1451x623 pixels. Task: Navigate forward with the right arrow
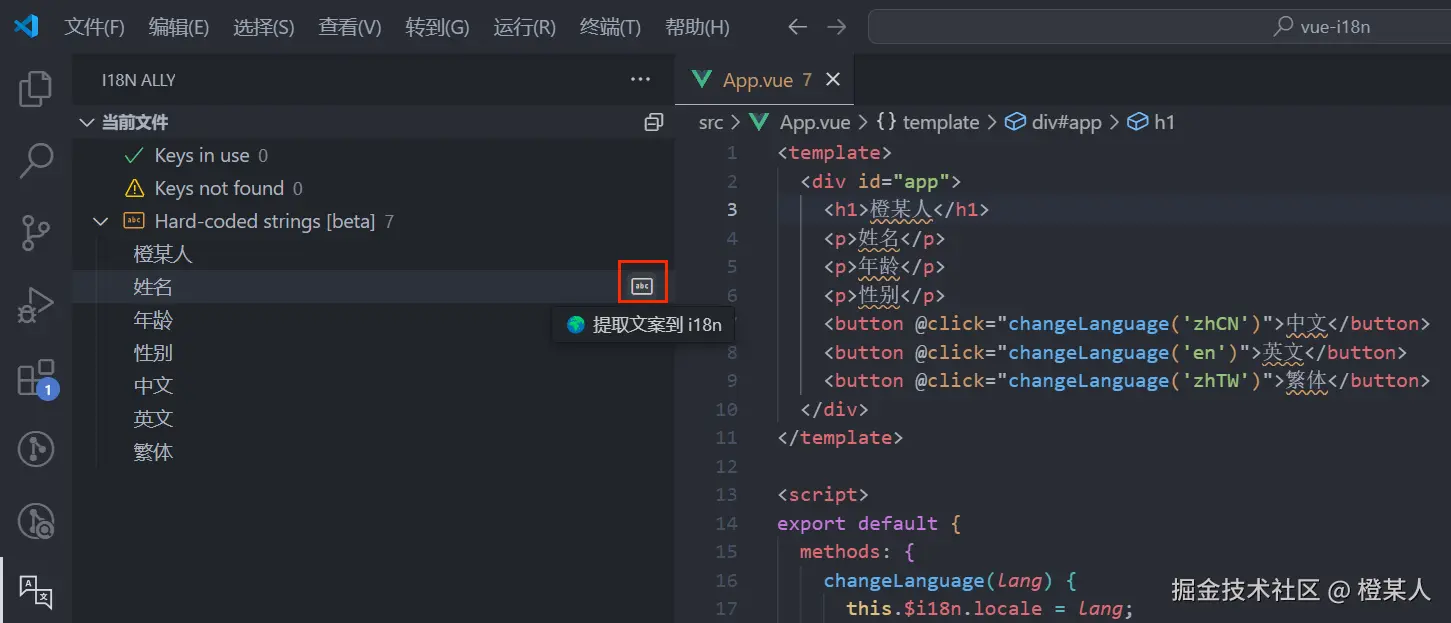pos(836,27)
